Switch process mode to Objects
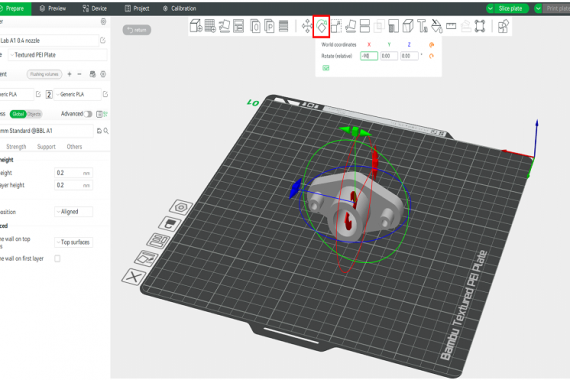The width and height of the screenshot is (570, 380). (x=34, y=114)
